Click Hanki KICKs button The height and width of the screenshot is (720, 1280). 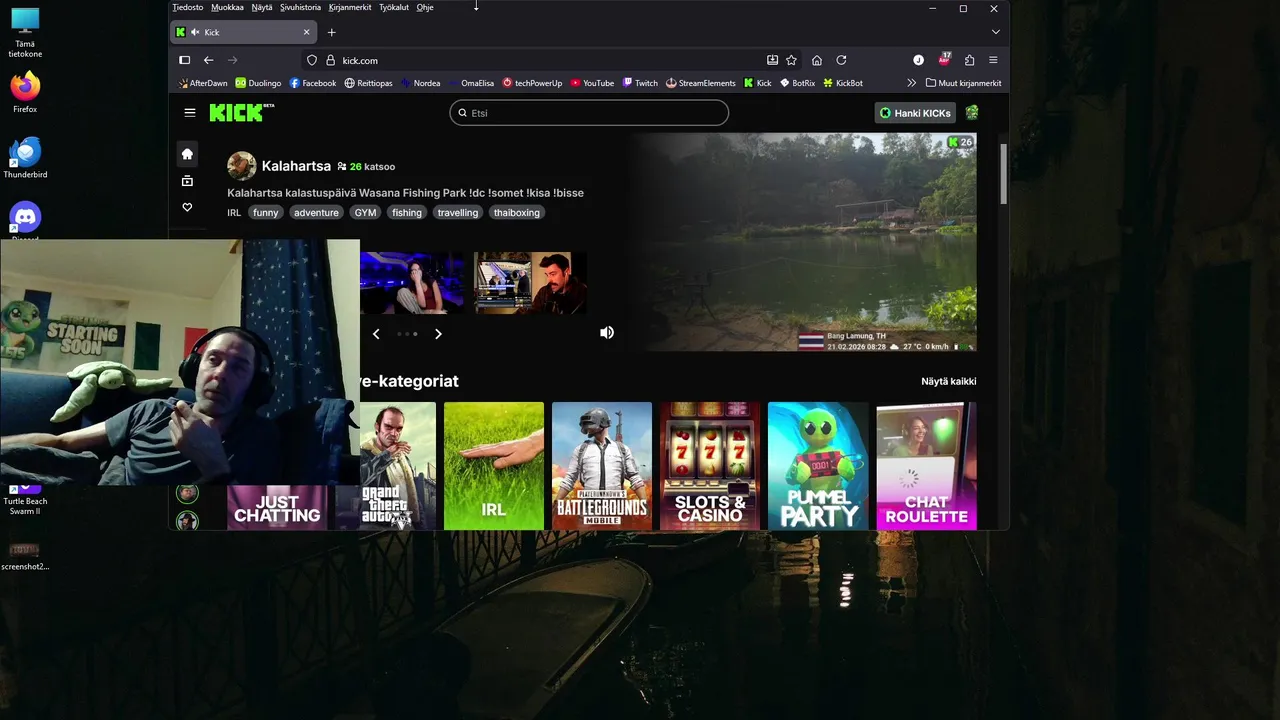[915, 113]
